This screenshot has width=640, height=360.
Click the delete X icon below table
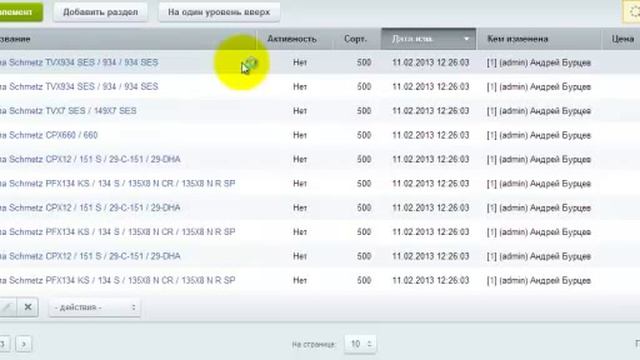[28, 307]
